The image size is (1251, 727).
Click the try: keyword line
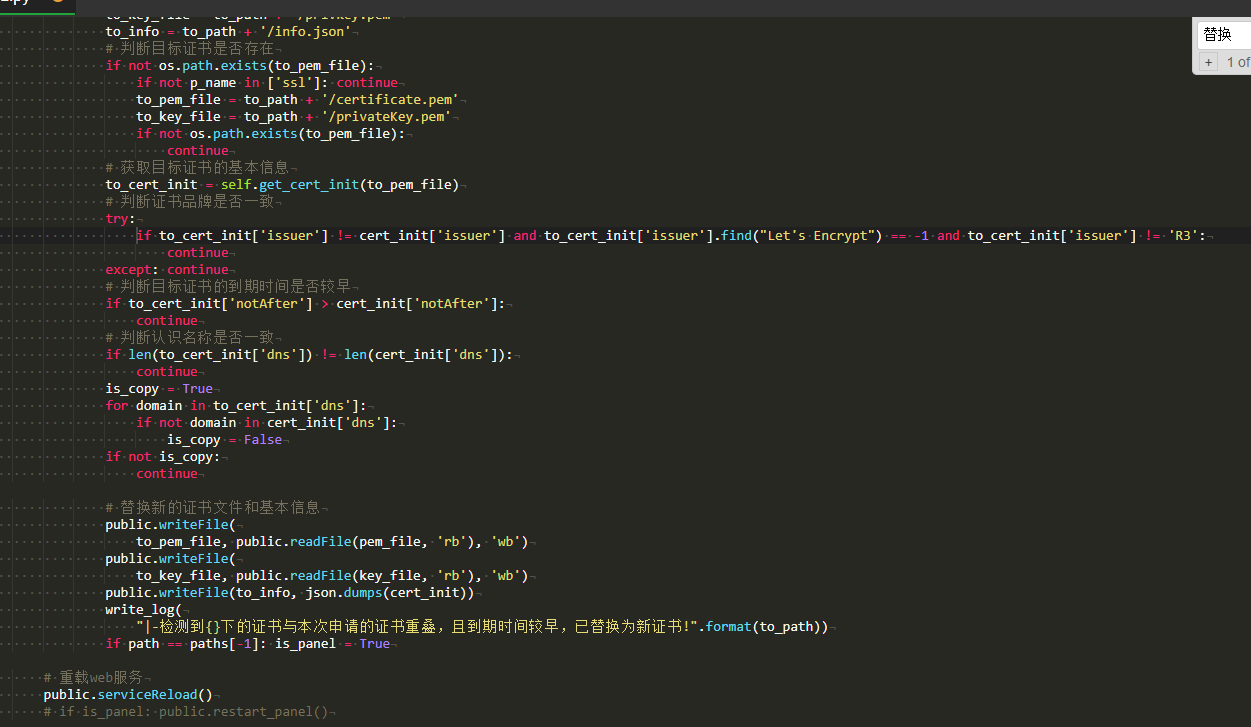click(x=120, y=219)
